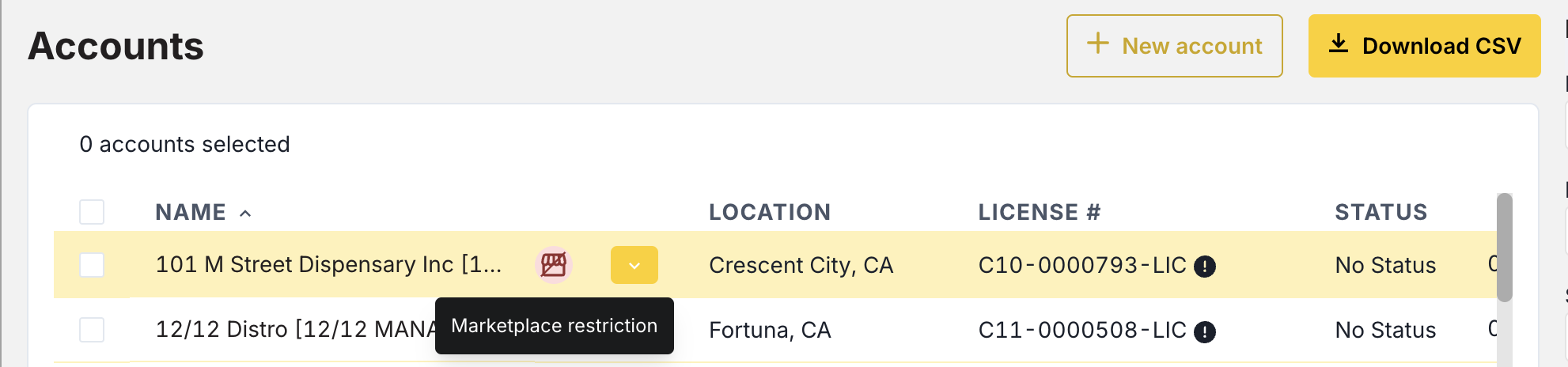The width and height of the screenshot is (1568, 367).
Task: Click No Status in the 101 M Street row
Action: pyautogui.click(x=1384, y=265)
